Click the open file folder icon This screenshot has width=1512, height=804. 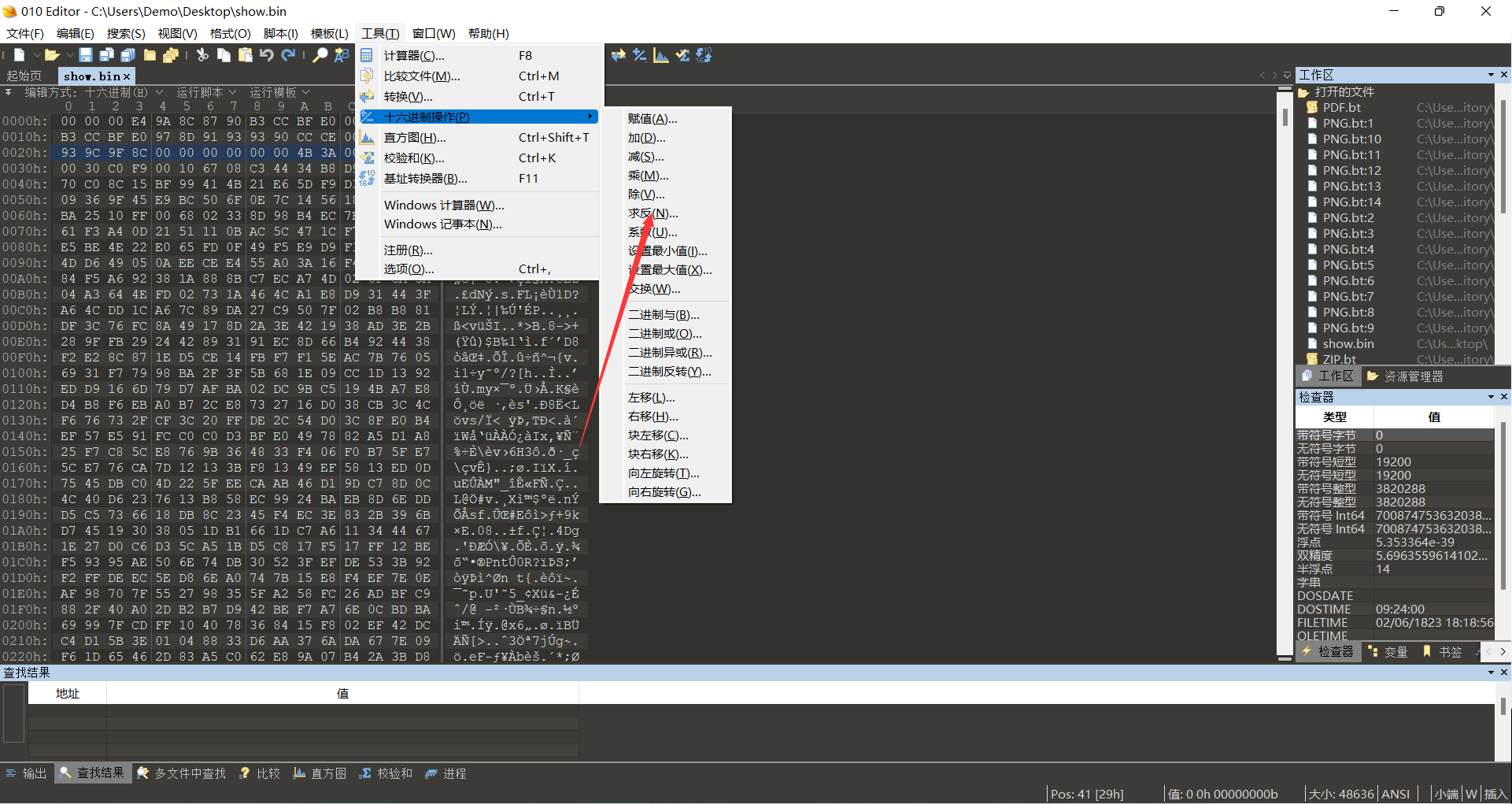(52, 55)
